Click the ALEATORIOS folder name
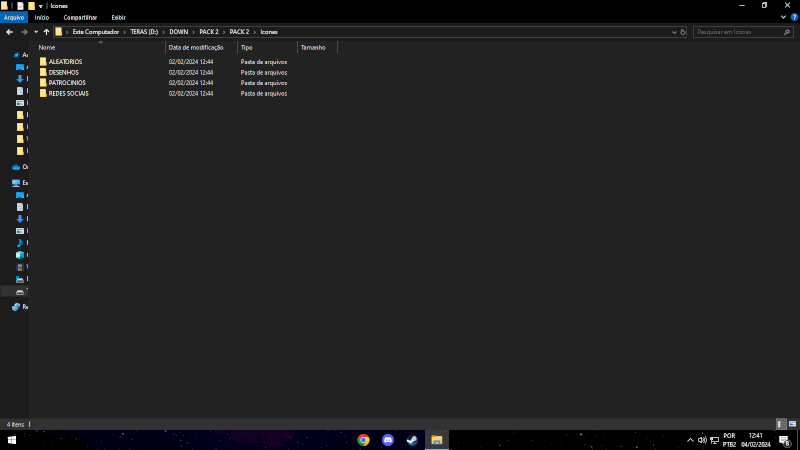This screenshot has width=800, height=450. point(65,62)
